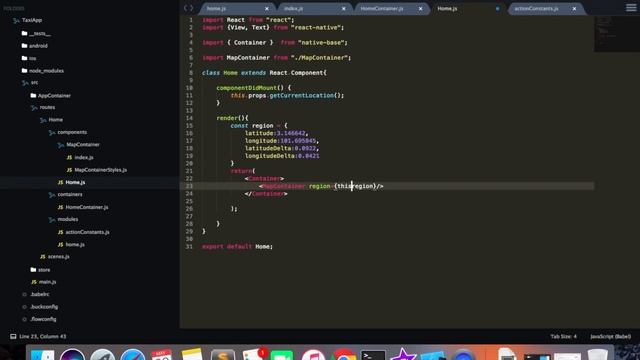Open Finder from the Dock
The height and width of the screenshot is (360, 640).
(42, 355)
